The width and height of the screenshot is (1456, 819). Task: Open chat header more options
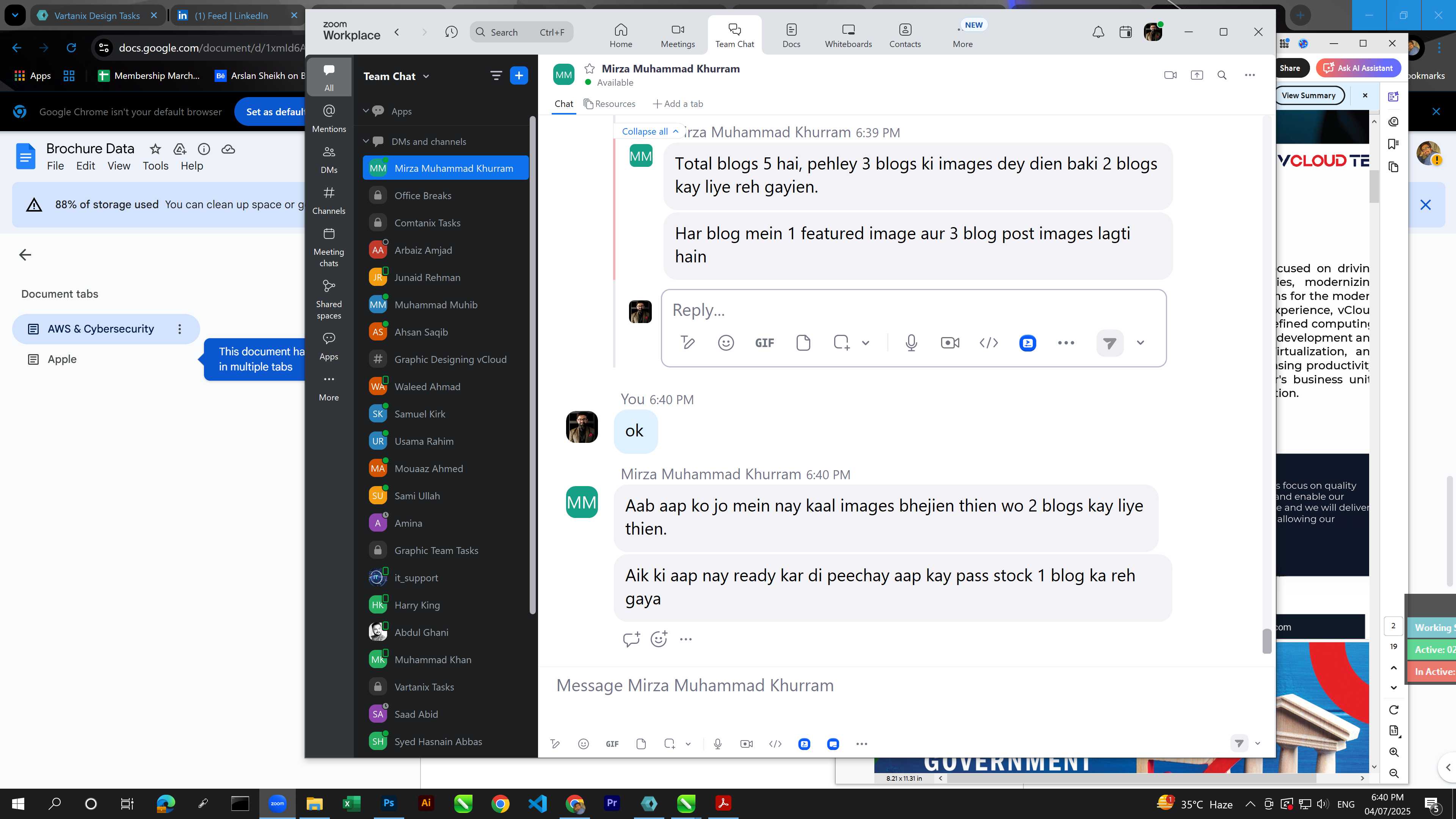click(1250, 75)
